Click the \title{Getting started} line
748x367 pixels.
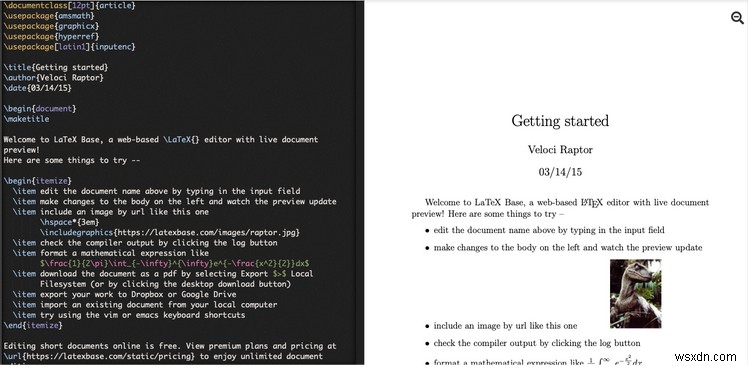click(x=56, y=67)
